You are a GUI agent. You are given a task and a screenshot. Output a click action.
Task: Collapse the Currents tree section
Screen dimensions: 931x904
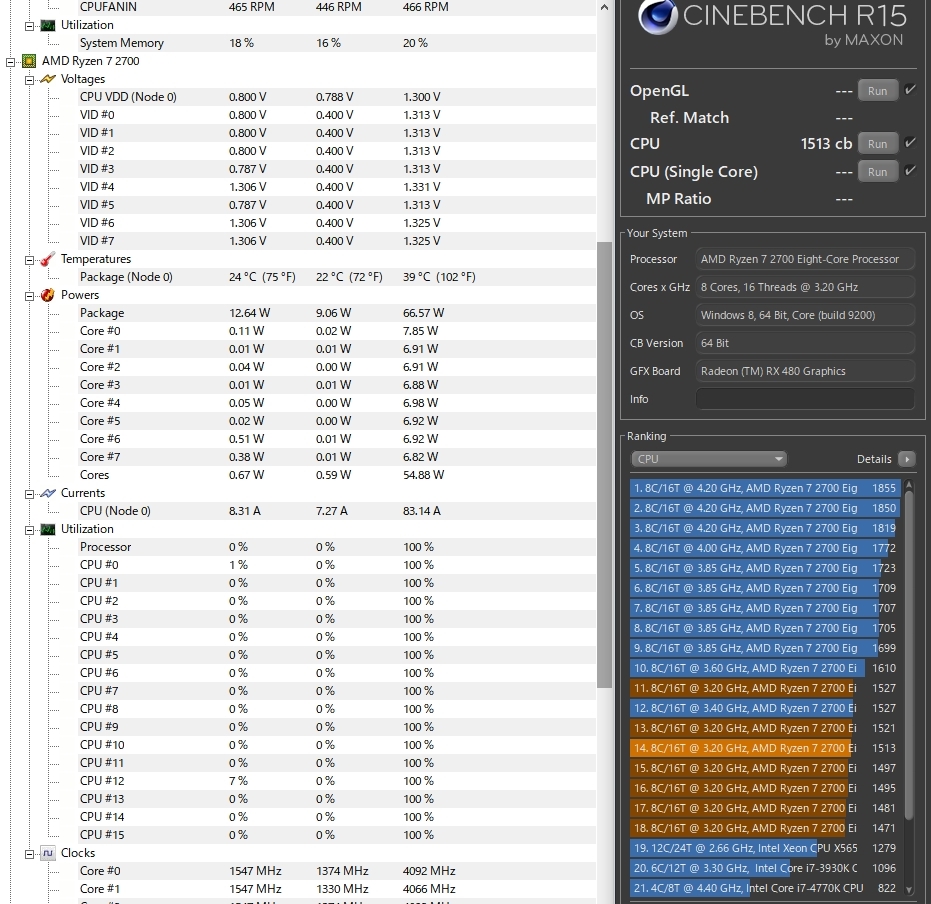29,493
